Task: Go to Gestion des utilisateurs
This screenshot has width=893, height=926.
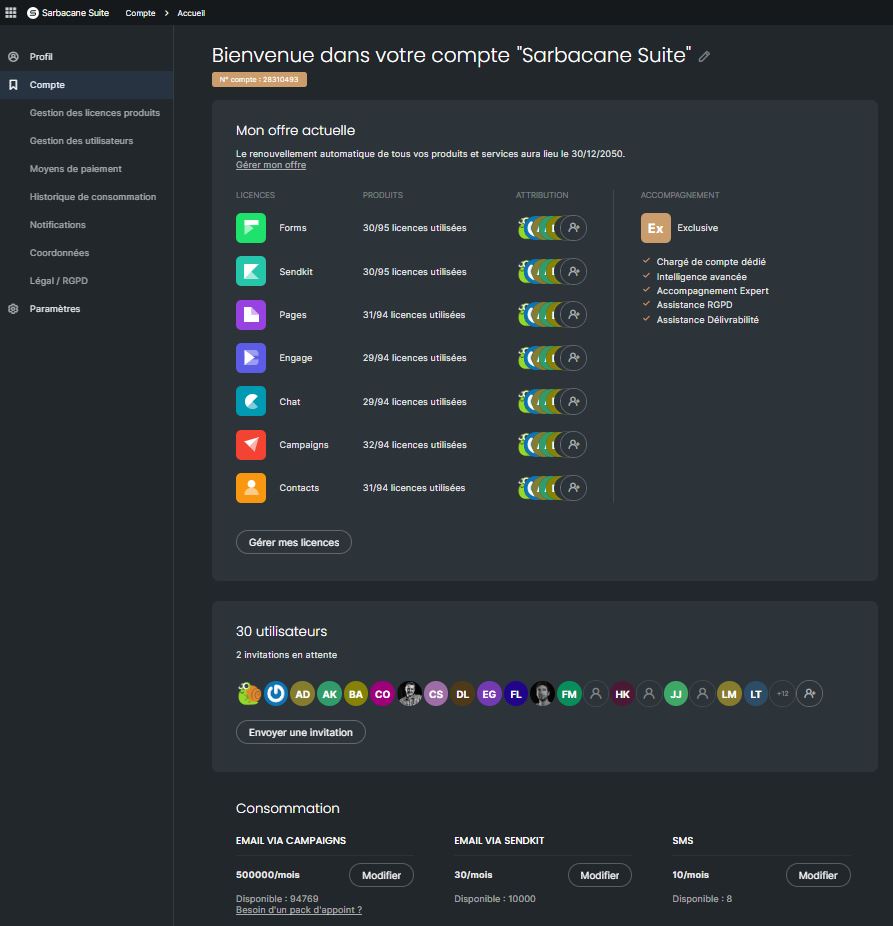Action: click(81, 141)
